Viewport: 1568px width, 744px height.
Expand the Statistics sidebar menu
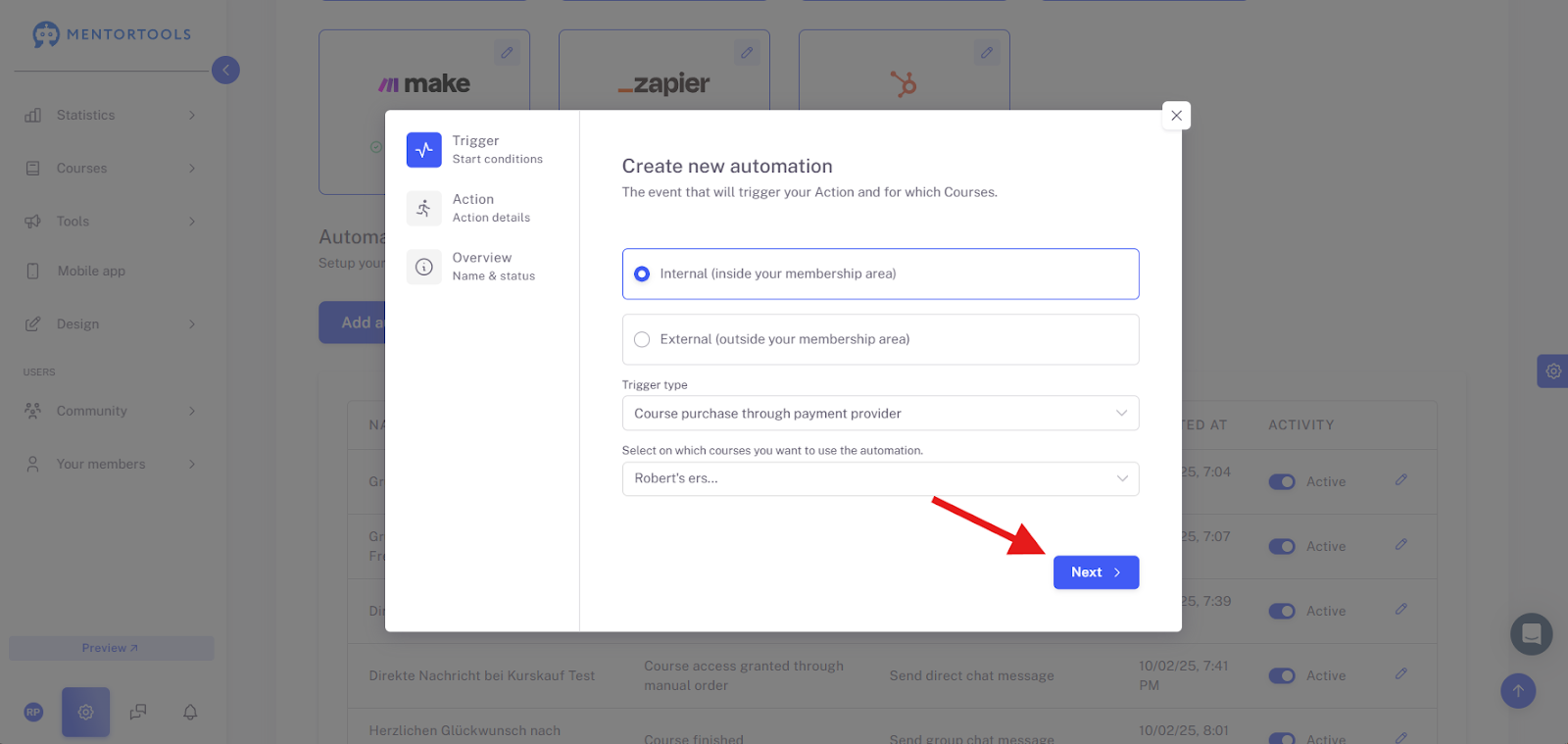[x=111, y=115]
